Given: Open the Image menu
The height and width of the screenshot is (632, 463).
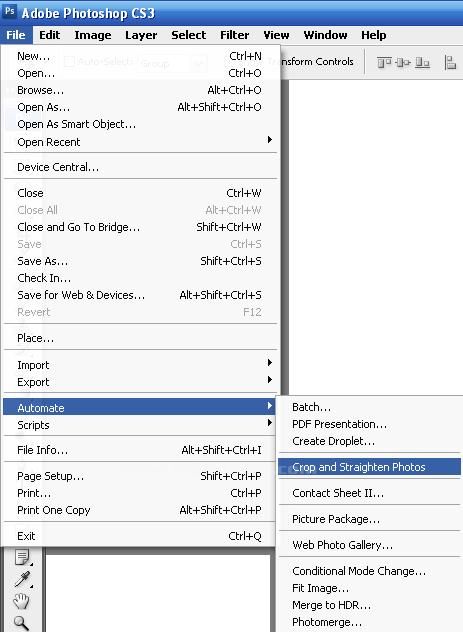Looking at the screenshot, I should (93, 35).
